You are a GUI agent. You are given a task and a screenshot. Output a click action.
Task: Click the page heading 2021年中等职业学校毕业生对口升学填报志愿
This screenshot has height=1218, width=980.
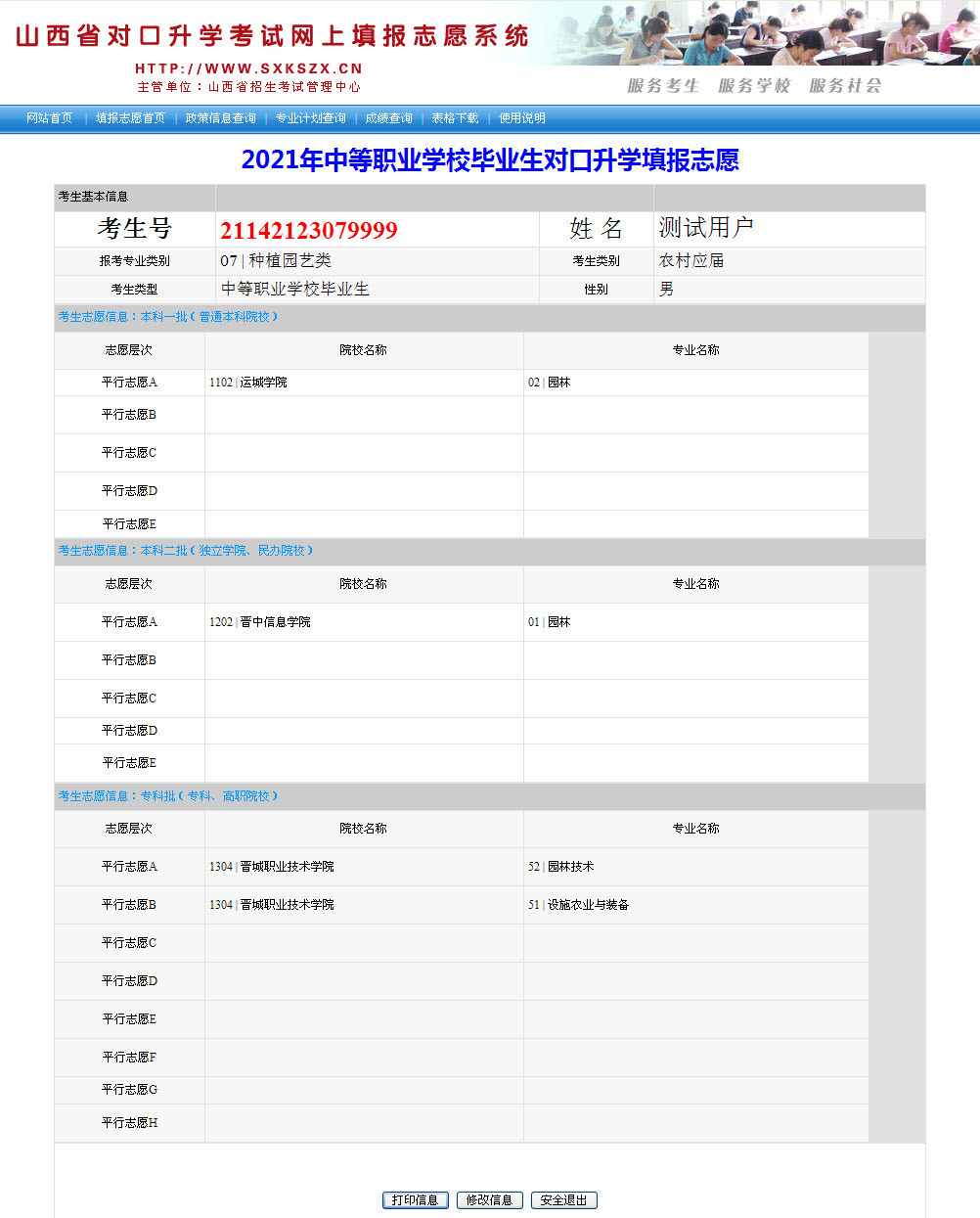click(490, 159)
